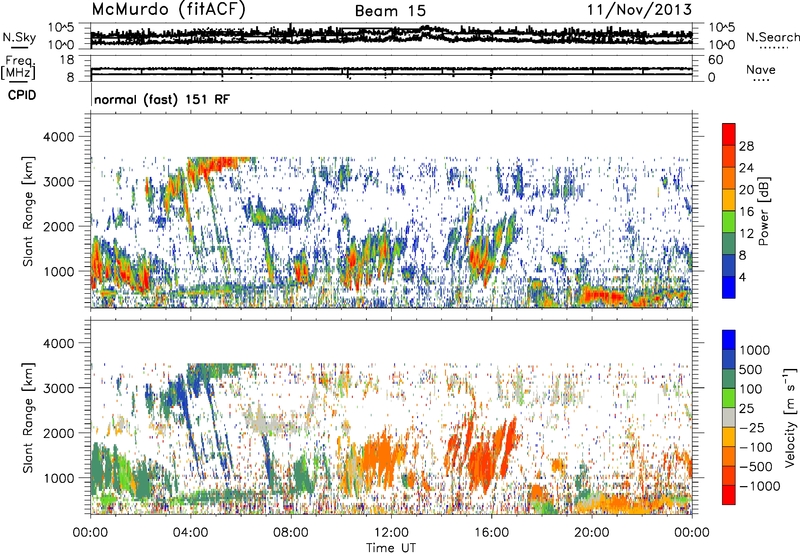Click the "CPID" row label

point(22,95)
